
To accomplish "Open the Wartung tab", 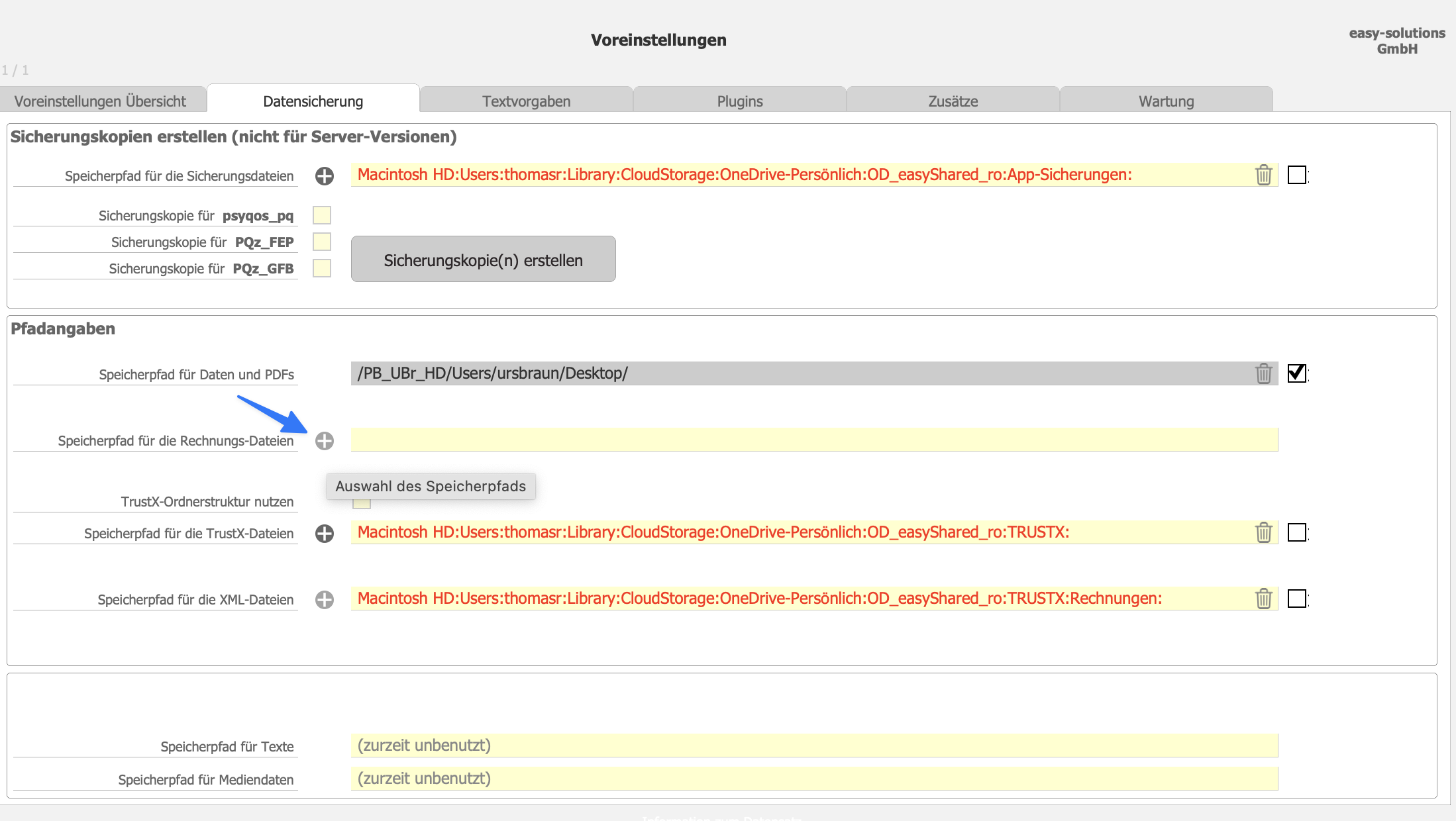I will (x=1167, y=100).
